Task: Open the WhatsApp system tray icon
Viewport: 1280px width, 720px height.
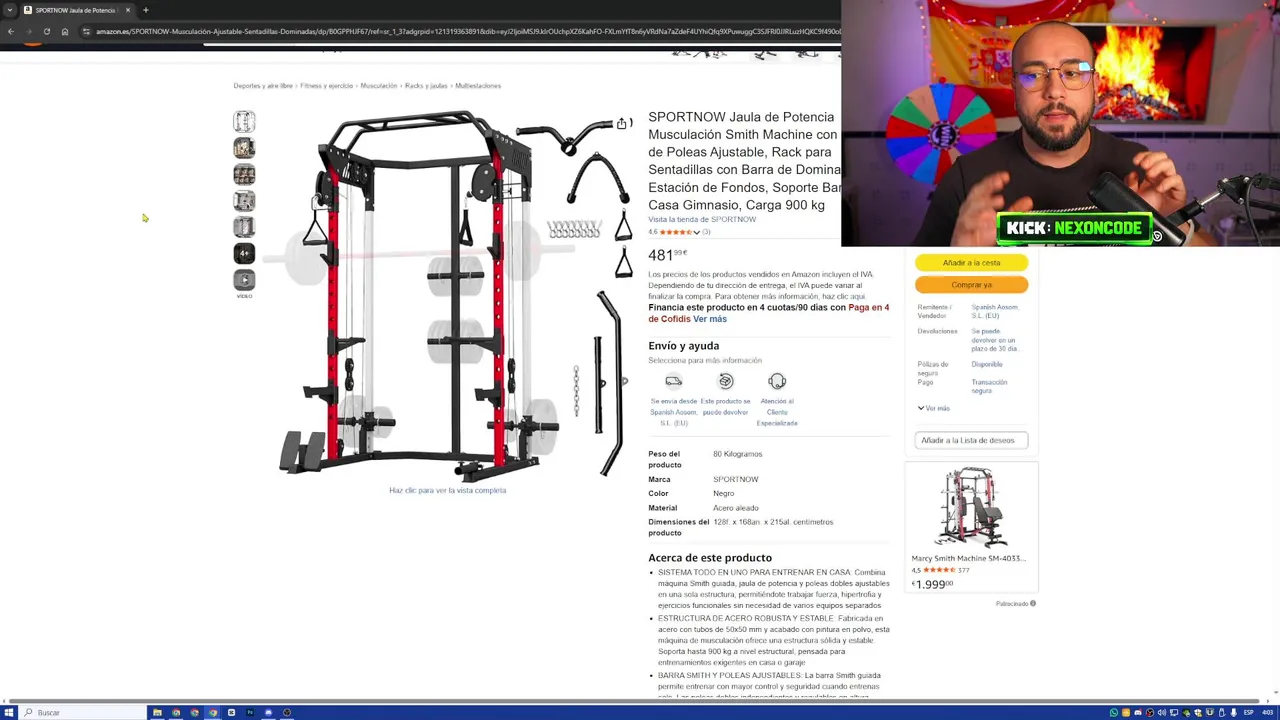Action: [x=1113, y=712]
